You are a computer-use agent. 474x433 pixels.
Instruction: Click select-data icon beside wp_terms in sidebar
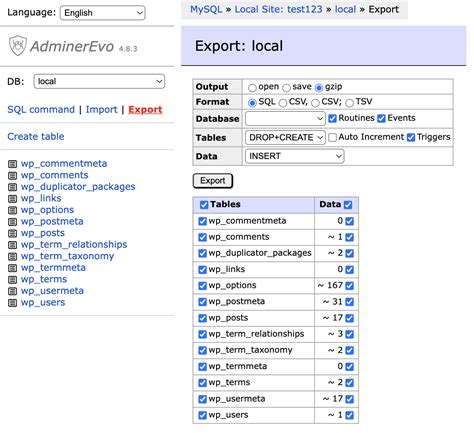pos(12,280)
